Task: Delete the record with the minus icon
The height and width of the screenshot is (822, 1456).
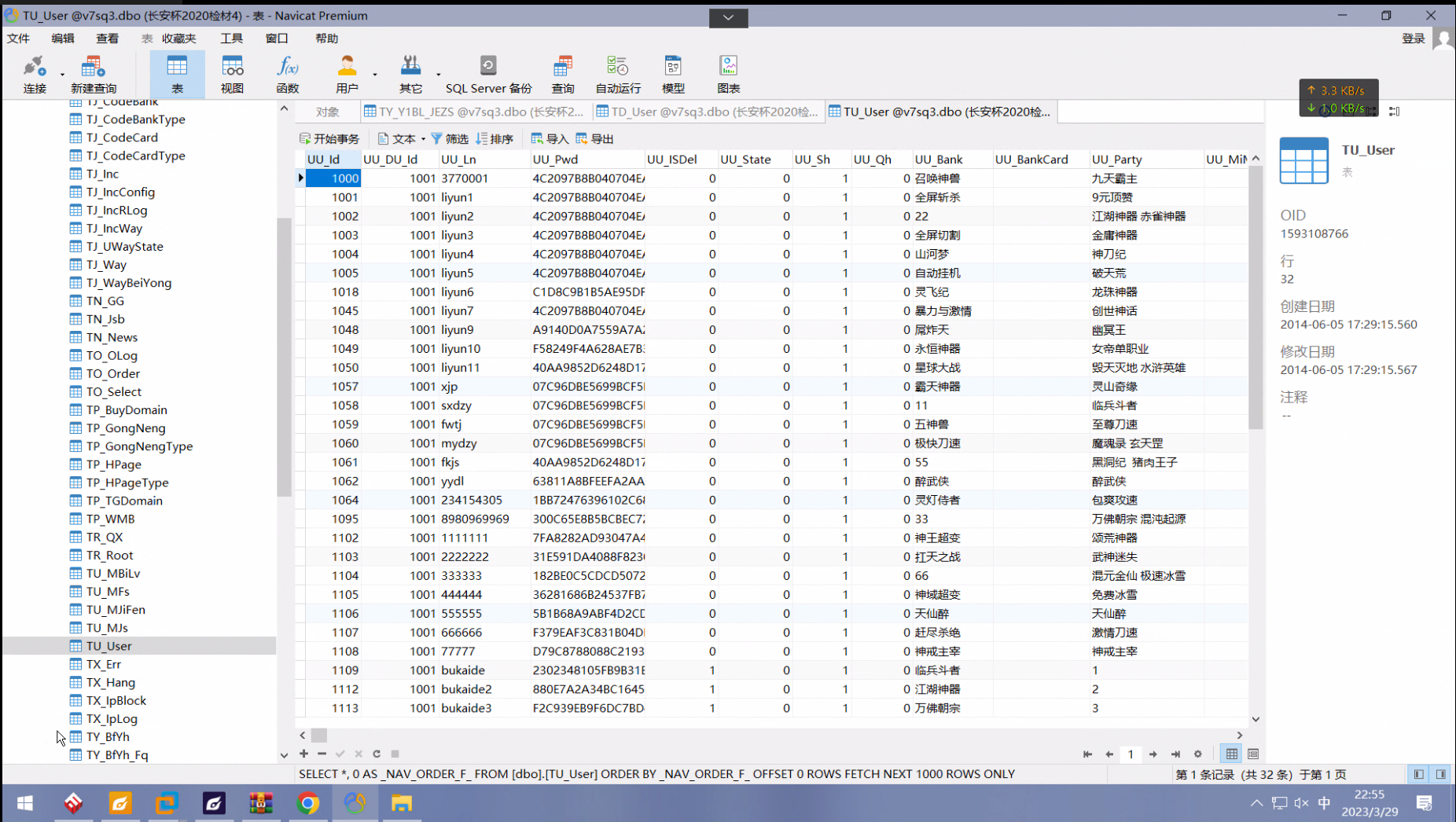Action: 322,754
